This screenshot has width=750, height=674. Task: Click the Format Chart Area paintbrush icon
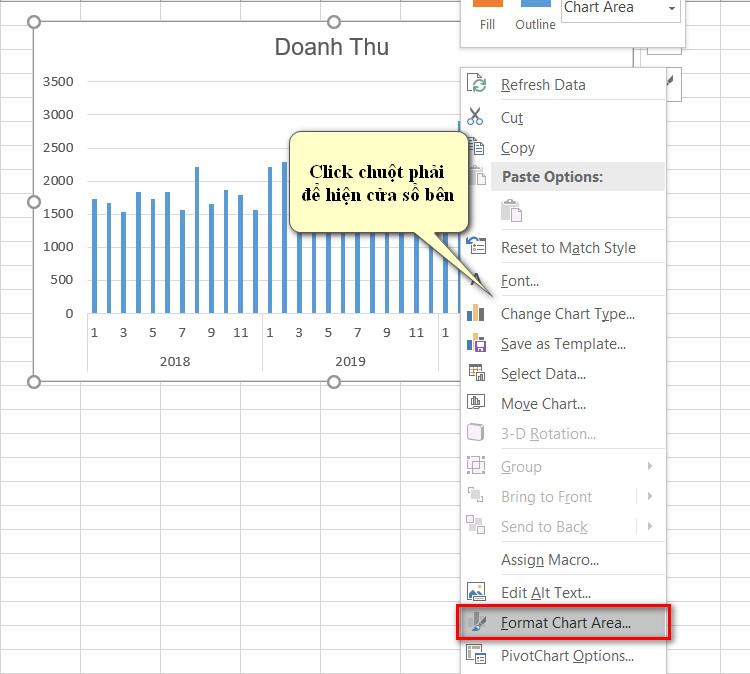point(477,622)
